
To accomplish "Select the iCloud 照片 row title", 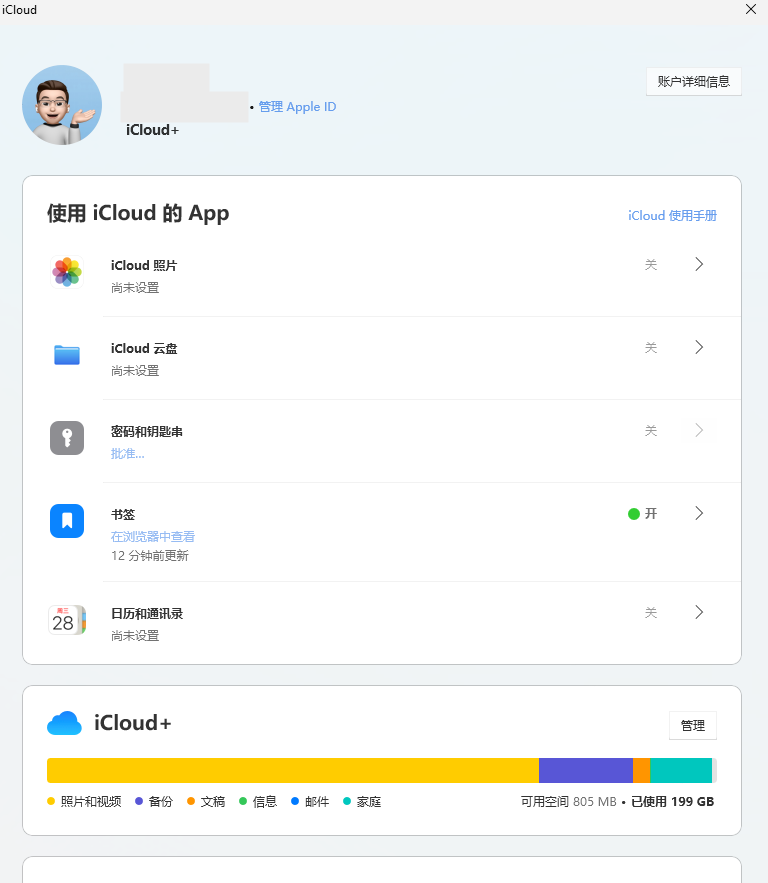I will 144,266.
